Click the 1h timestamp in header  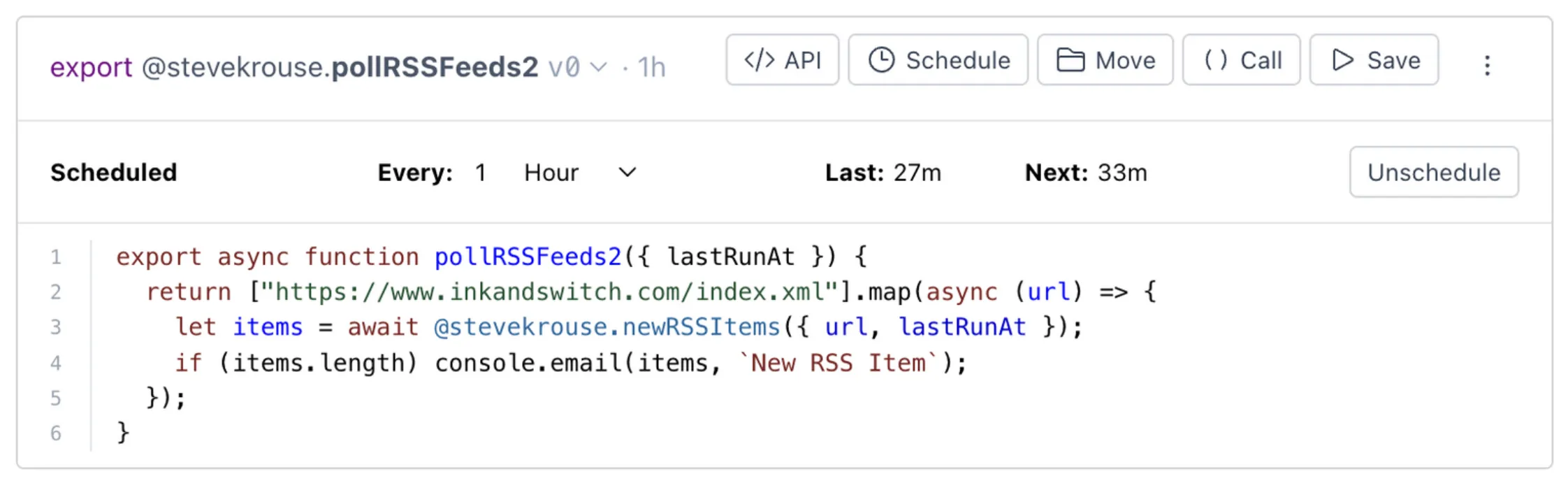651,68
